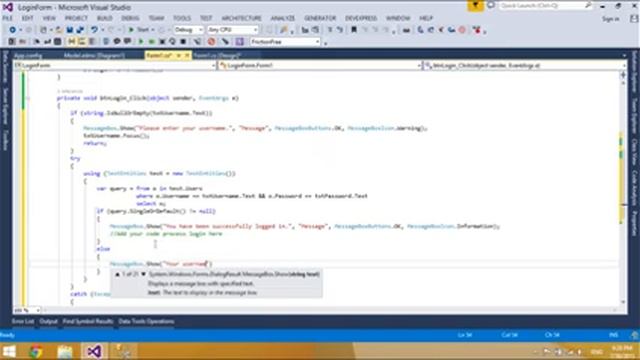Click the previous overload arrow in tooltip
This screenshot has width=640, height=360.
(x=117, y=274)
